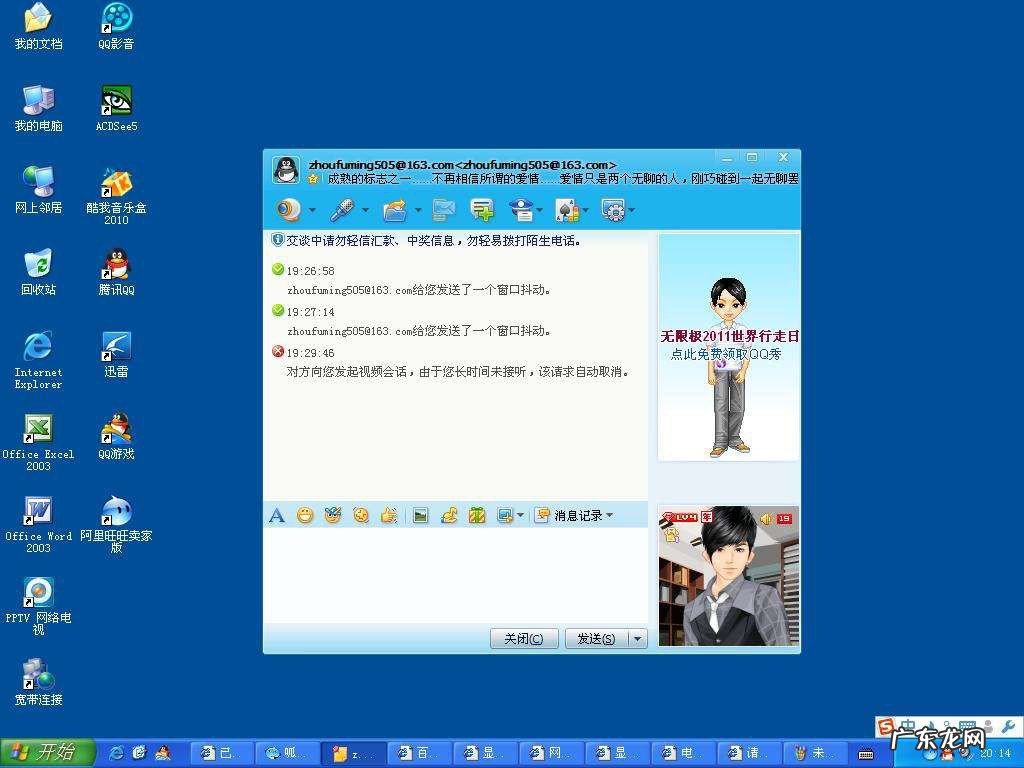
Task: Open font settings with the blue A icon
Action: 276,515
